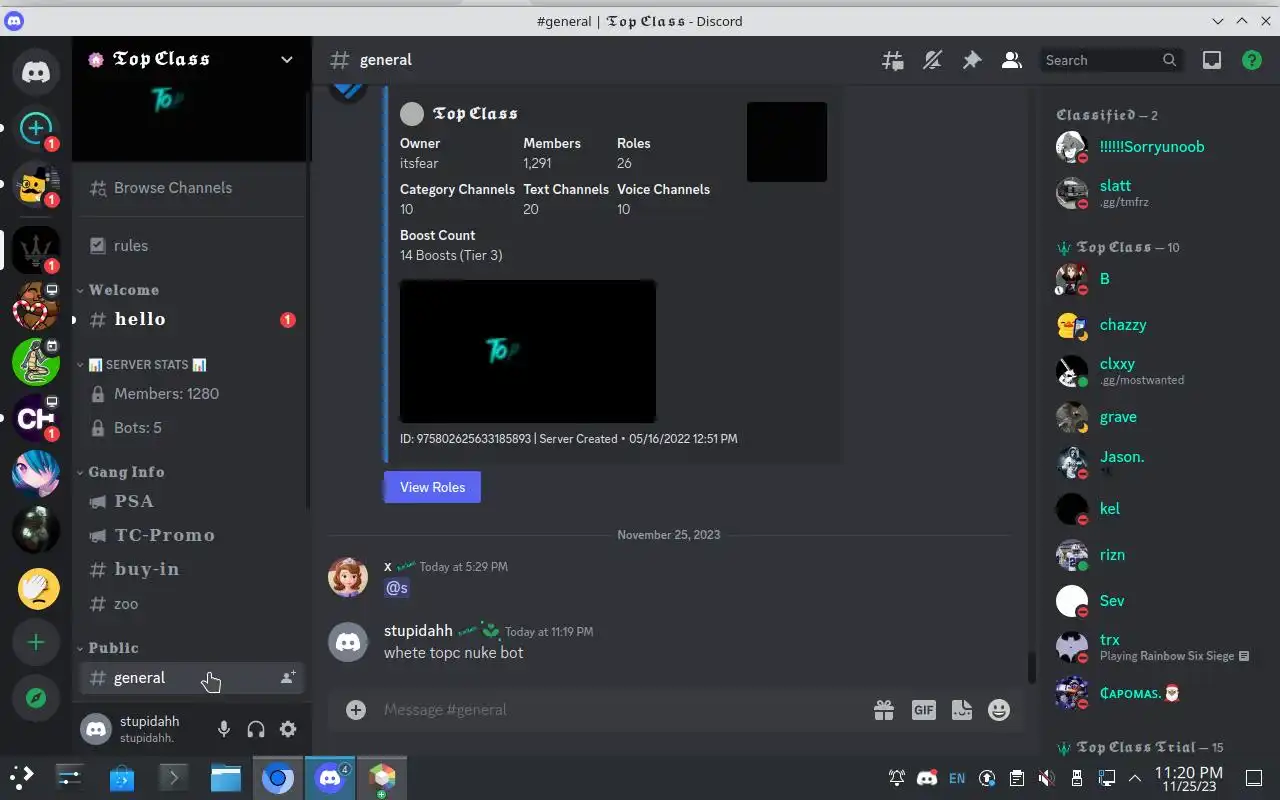Open the green snake server icon
Image resolution: width=1280 pixels, height=800 pixels.
click(x=36, y=362)
